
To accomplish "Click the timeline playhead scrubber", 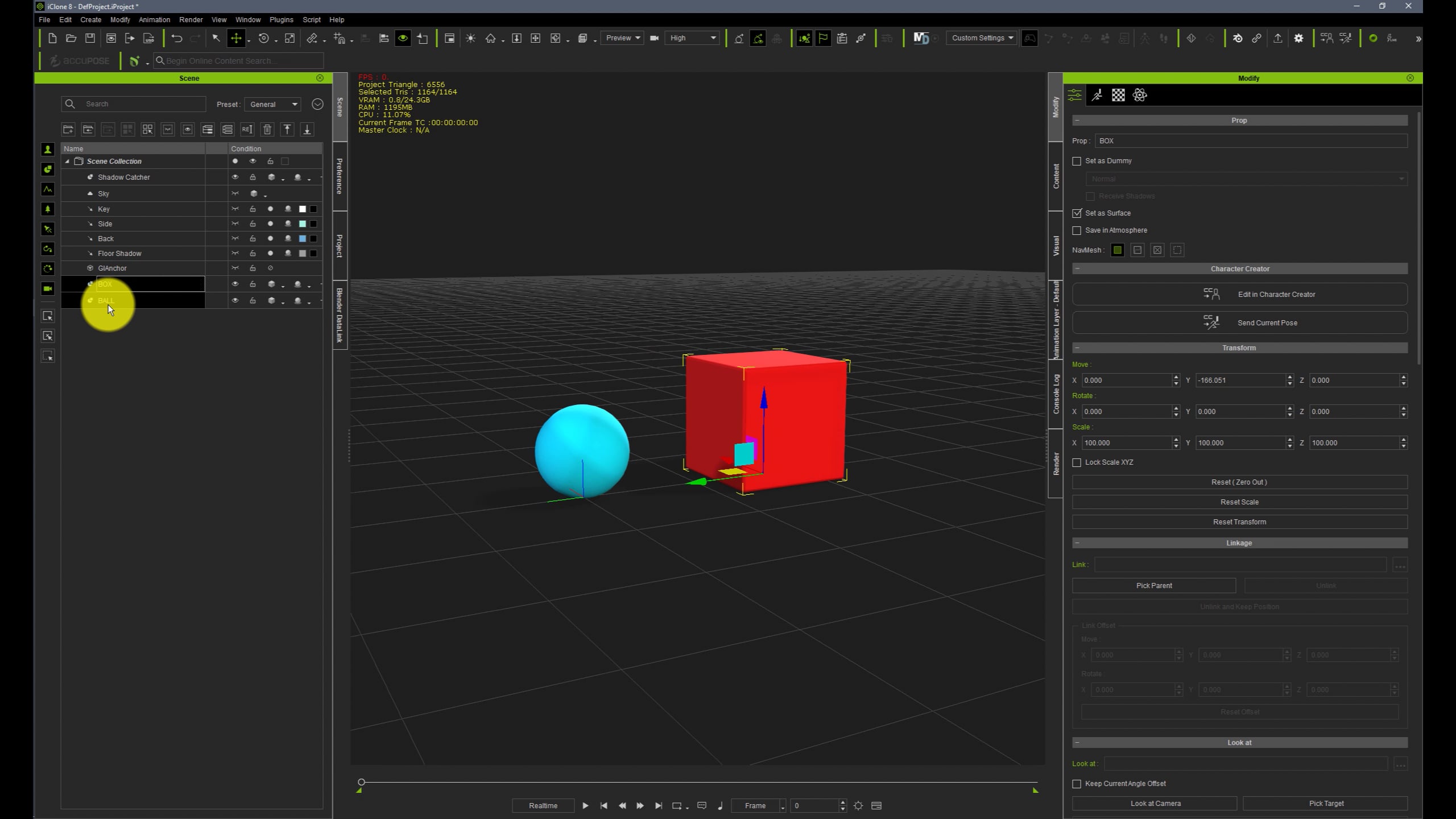I will point(361,783).
